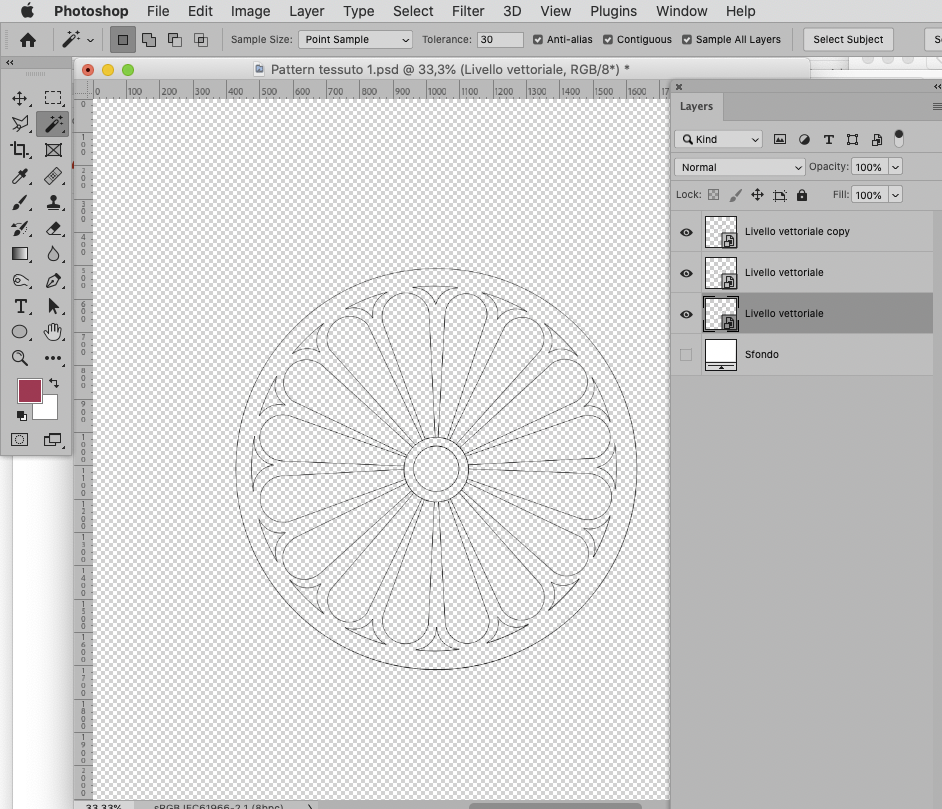Select the Eraser tool

pyautogui.click(x=54, y=229)
